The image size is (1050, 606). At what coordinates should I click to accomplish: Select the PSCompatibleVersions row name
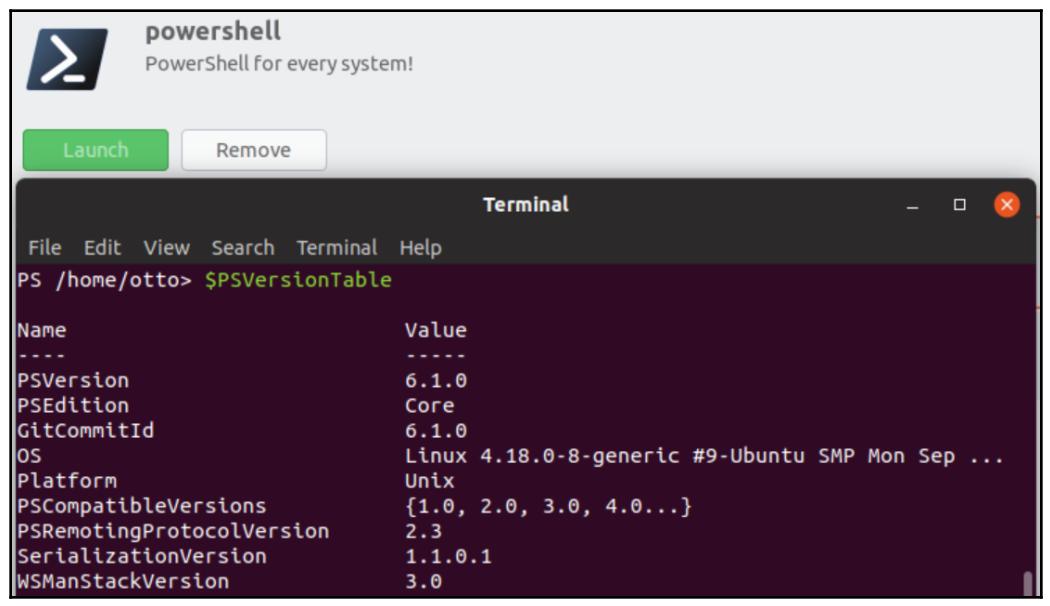(142, 506)
